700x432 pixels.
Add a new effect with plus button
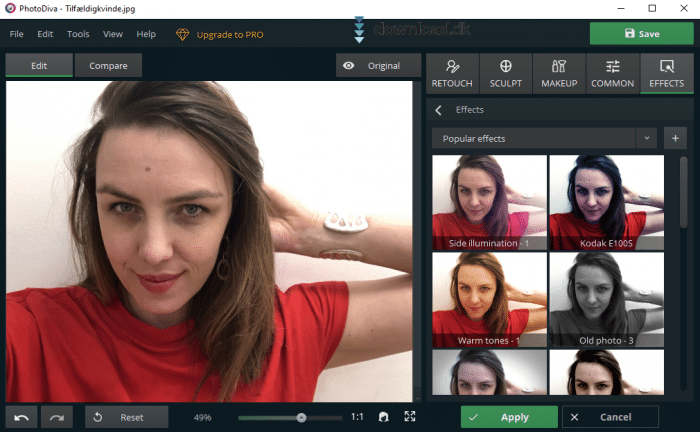pyautogui.click(x=676, y=138)
